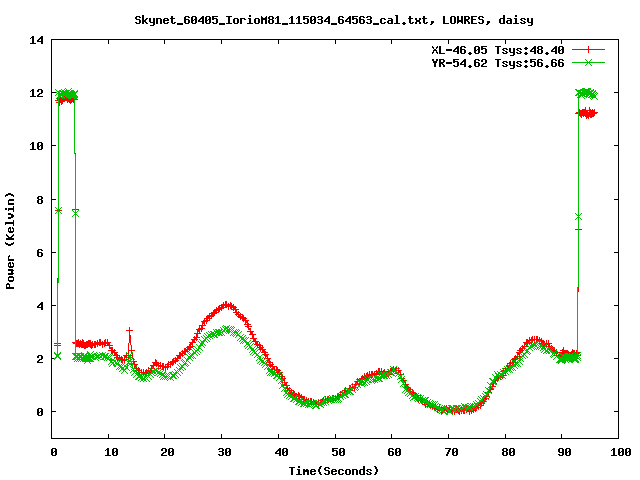Click the y-axis tick label "2"

(x=40, y=359)
